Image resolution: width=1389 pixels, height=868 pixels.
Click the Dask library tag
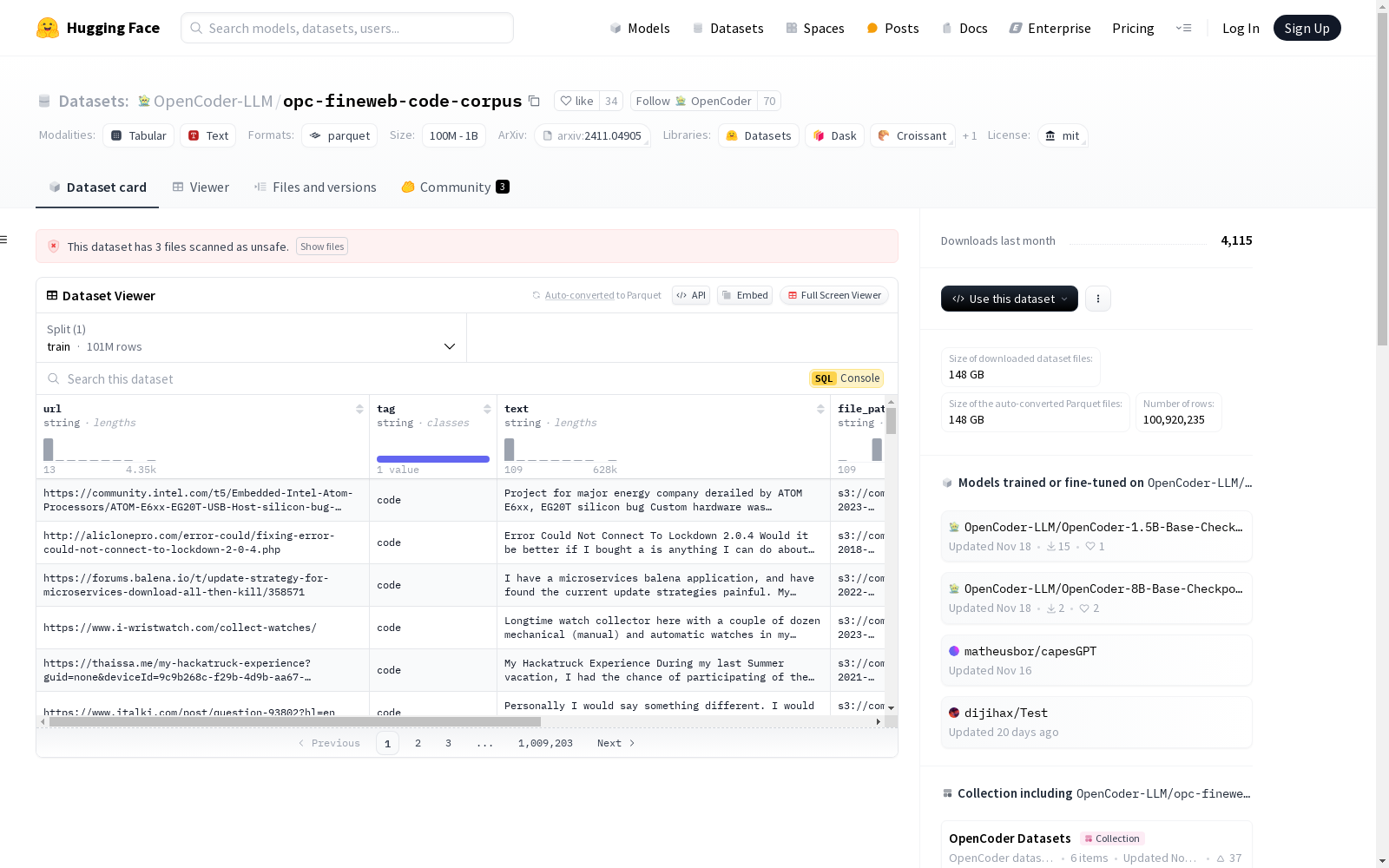[834, 135]
